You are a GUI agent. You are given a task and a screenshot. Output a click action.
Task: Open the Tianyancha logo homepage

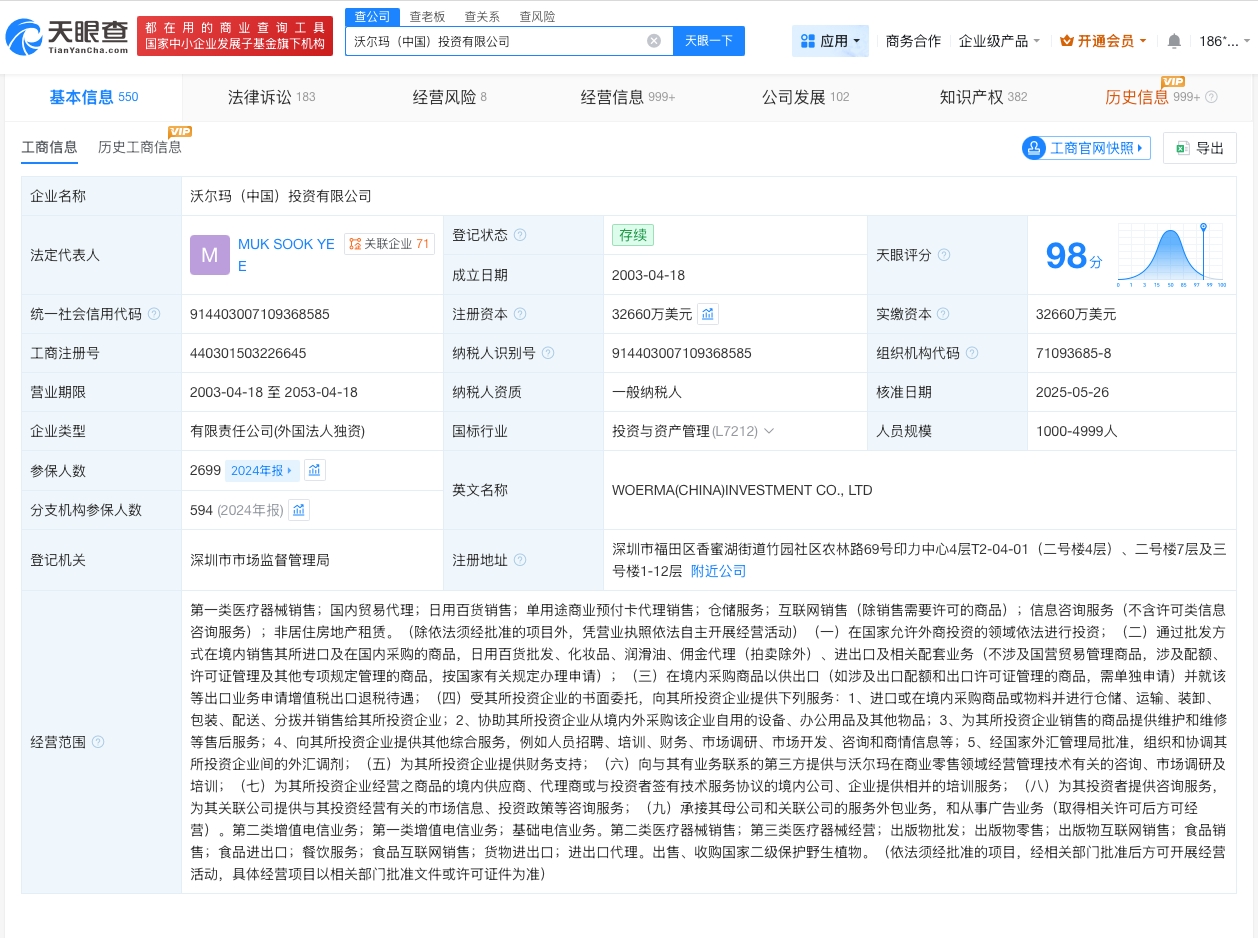(67, 36)
